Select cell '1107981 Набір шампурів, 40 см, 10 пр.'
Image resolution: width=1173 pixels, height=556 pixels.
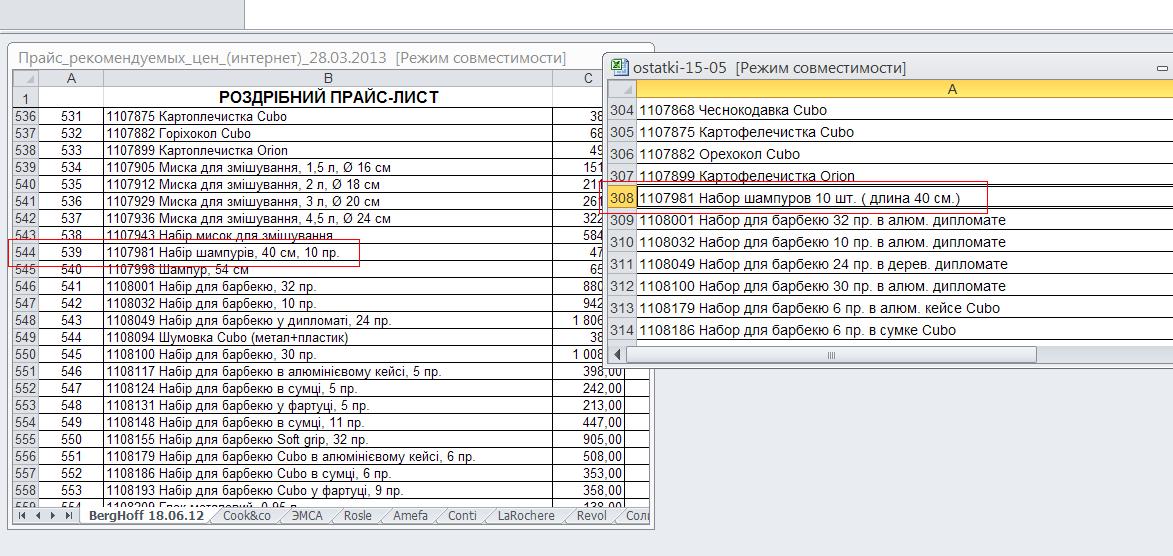point(328,253)
